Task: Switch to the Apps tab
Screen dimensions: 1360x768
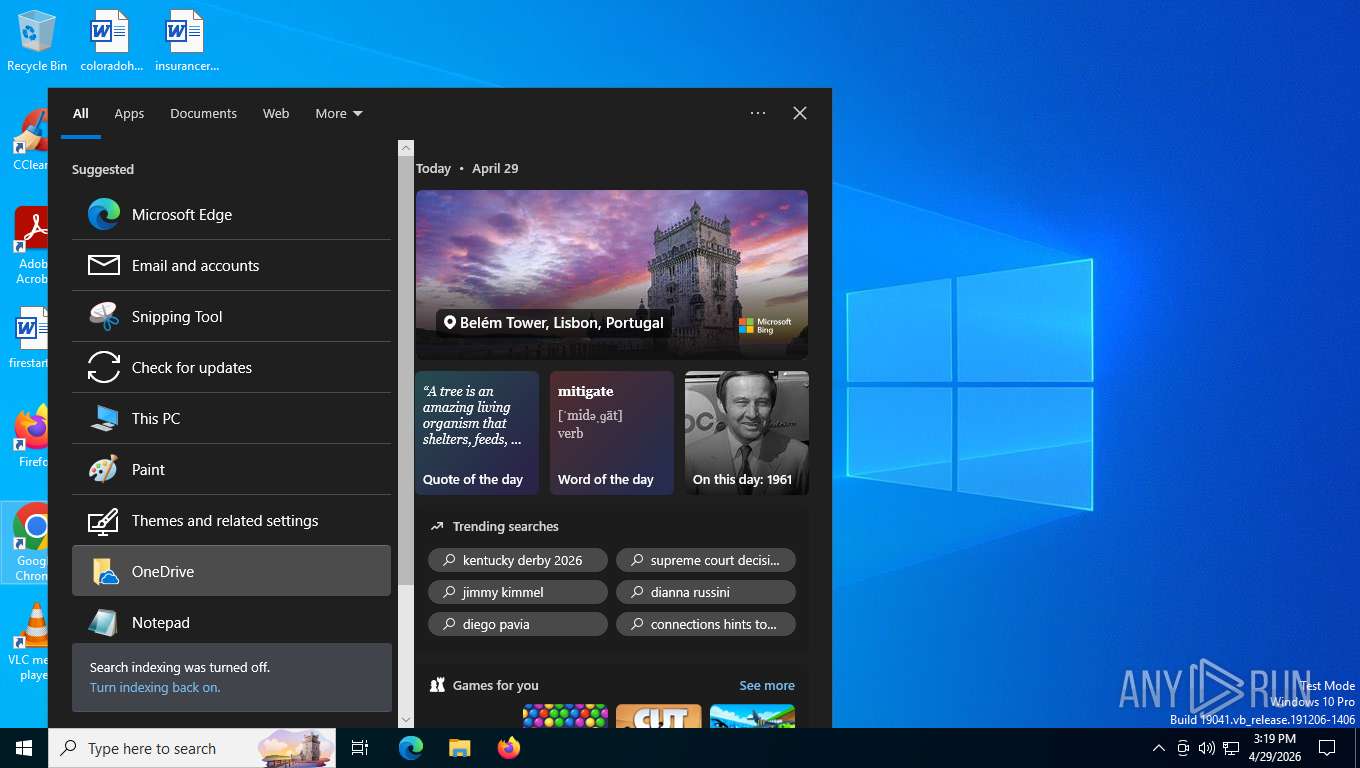Action: coord(129,113)
